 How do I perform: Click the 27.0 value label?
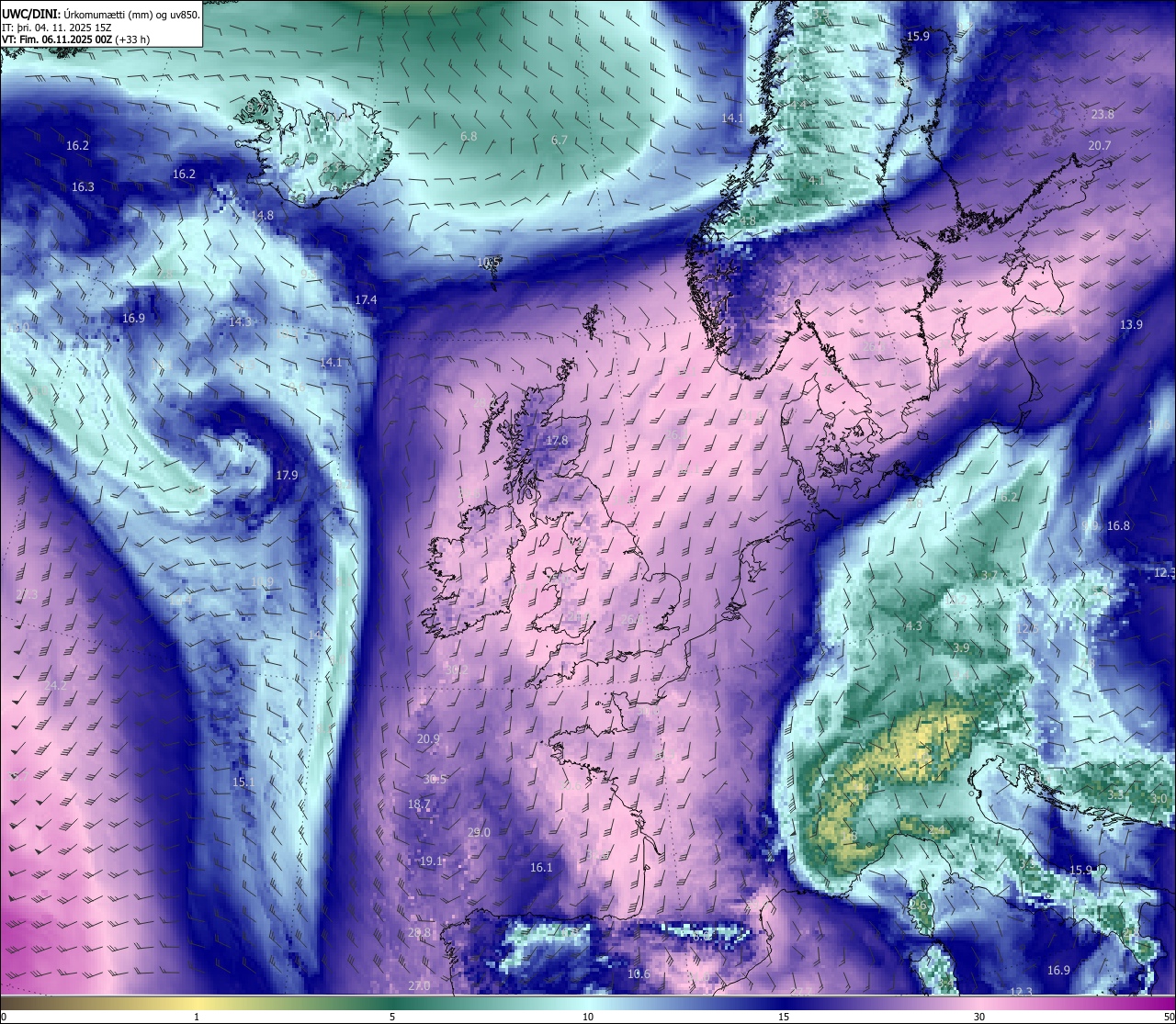point(419,986)
